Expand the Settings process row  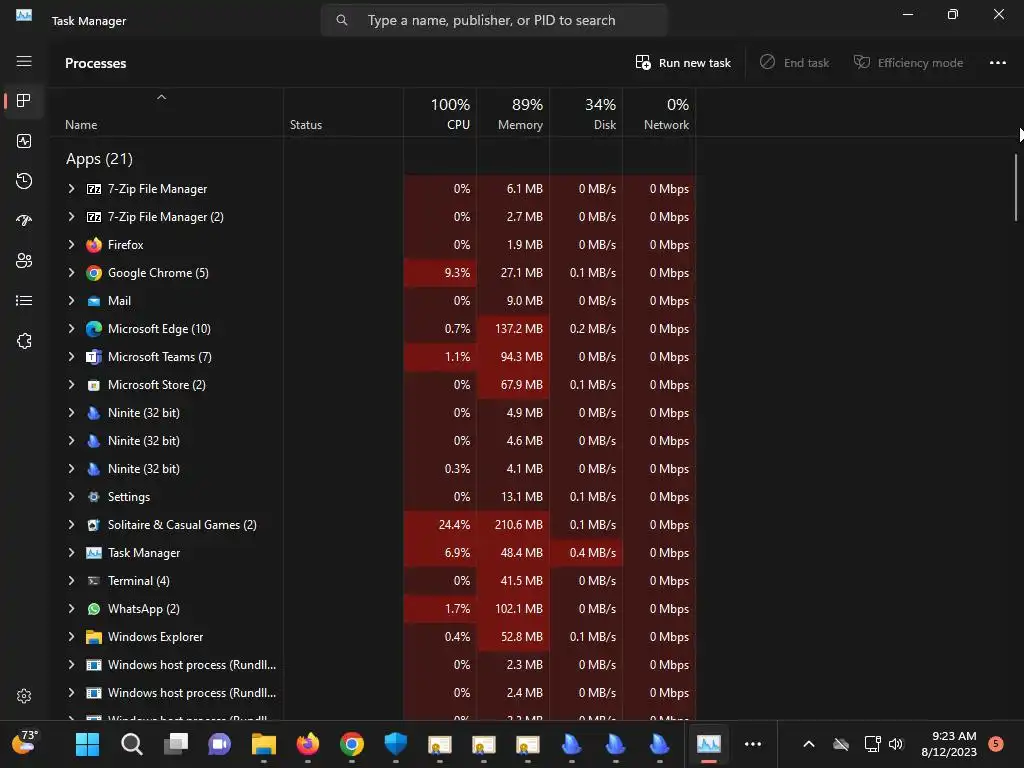pyautogui.click(x=71, y=497)
